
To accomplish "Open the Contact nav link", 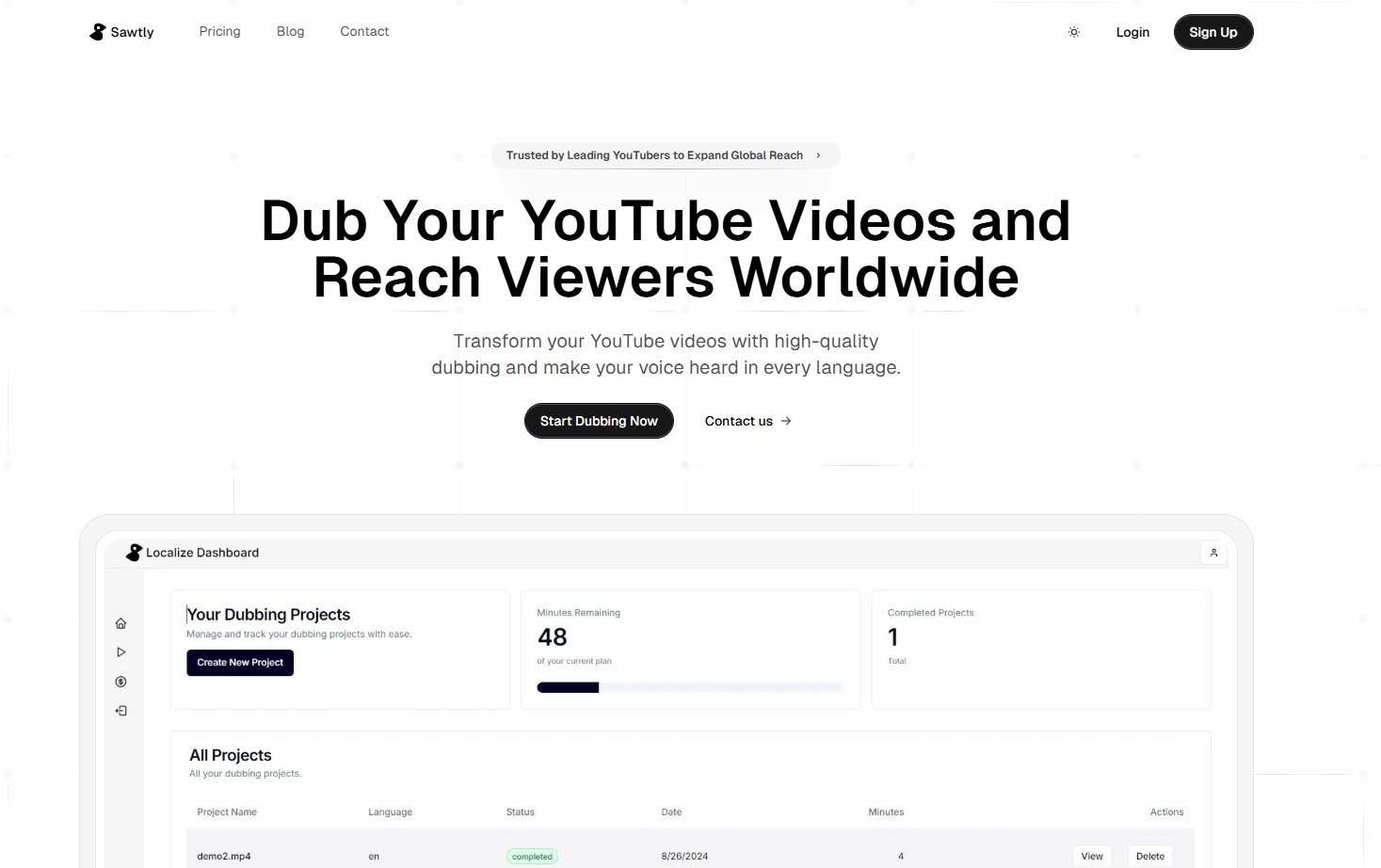I will coord(364,31).
